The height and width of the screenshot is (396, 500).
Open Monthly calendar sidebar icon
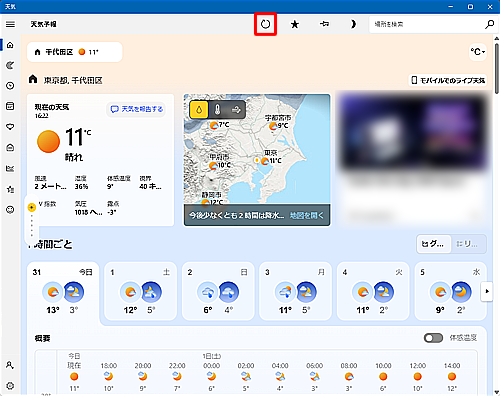click(10, 106)
